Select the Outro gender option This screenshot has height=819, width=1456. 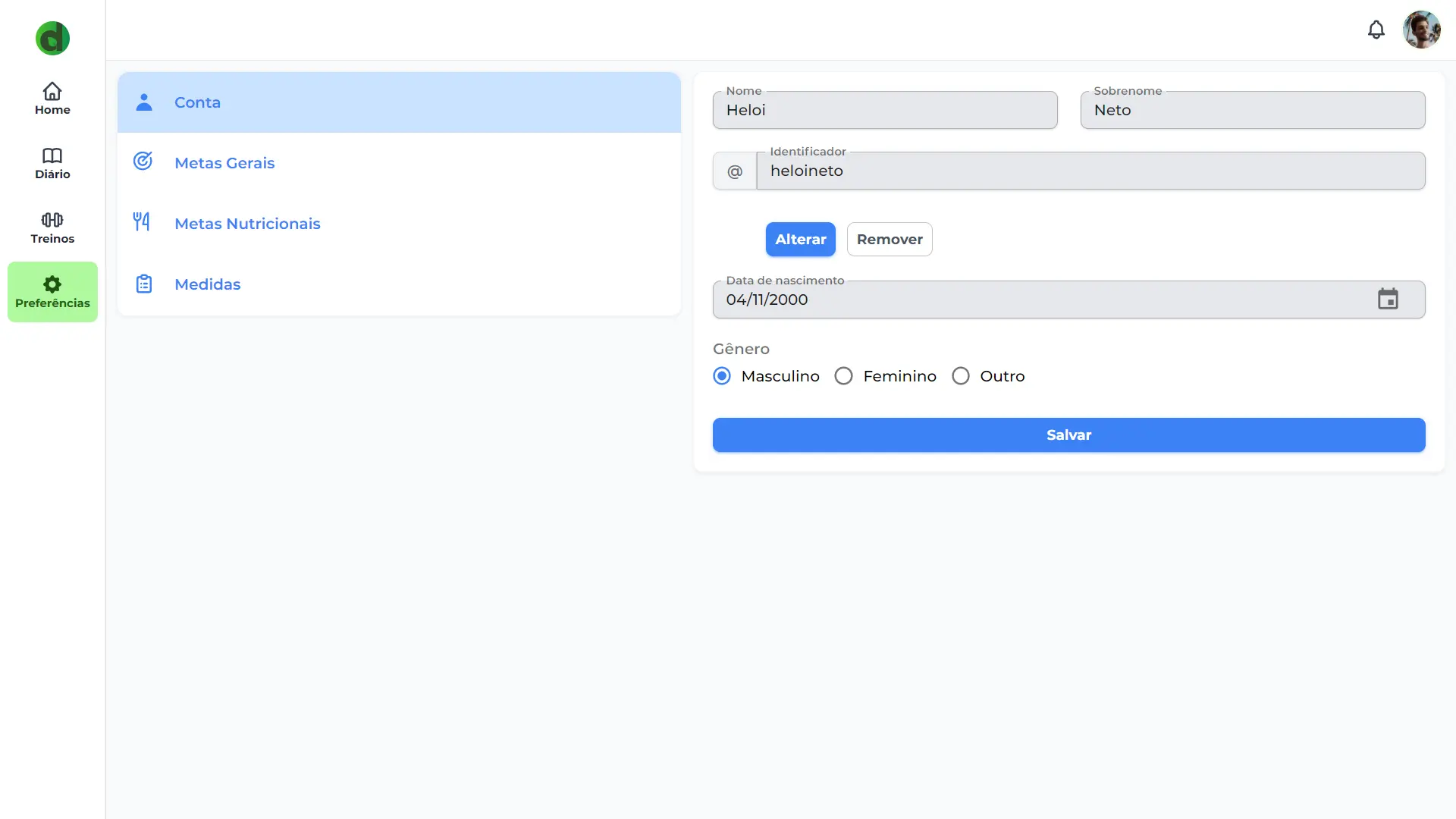click(960, 376)
